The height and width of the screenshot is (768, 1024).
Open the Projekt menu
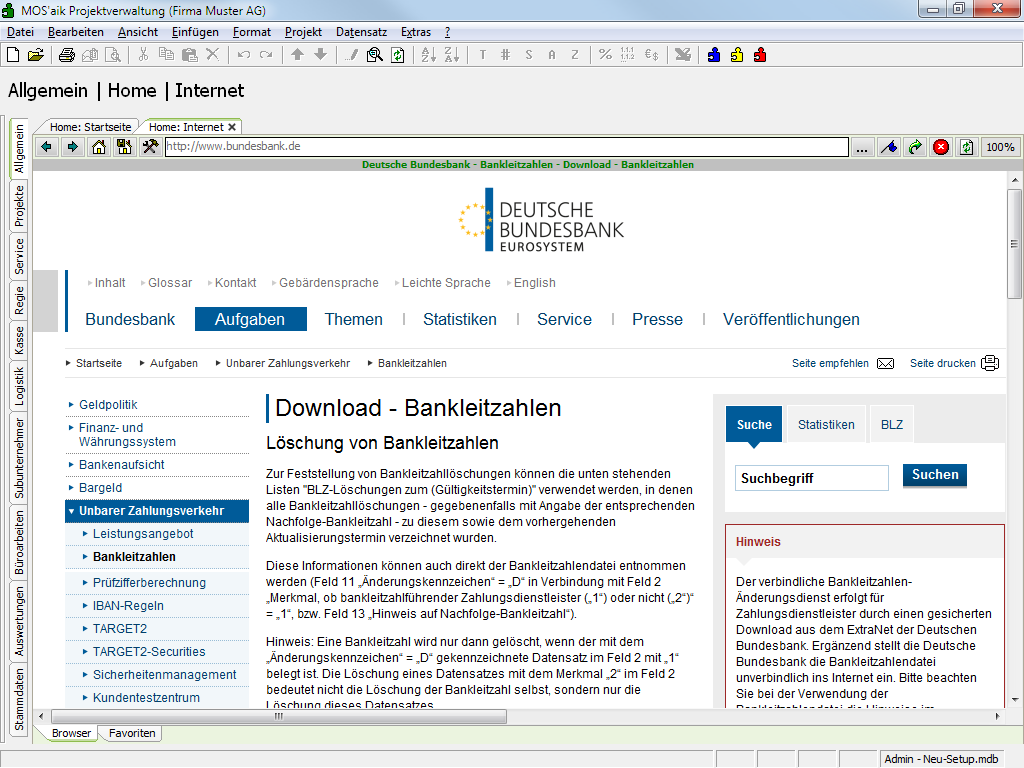pyautogui.click(x=303, y=32)
